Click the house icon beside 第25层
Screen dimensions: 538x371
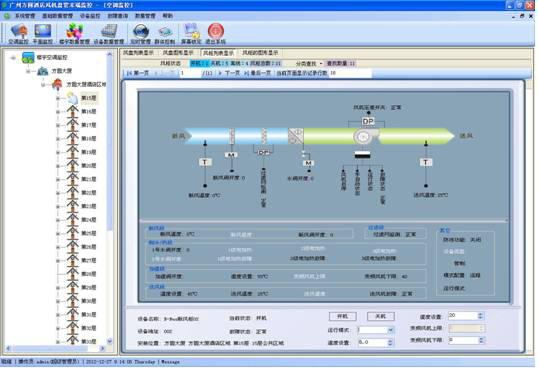[72, 233]
